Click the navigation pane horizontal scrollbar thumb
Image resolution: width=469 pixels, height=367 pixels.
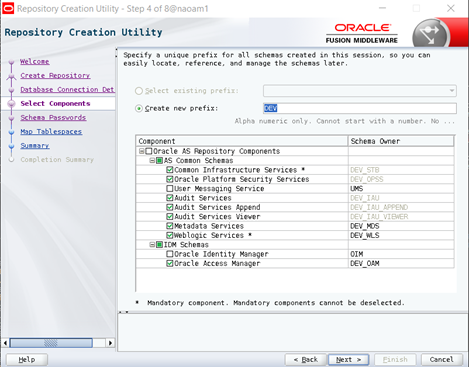click(x=51, y=343)
